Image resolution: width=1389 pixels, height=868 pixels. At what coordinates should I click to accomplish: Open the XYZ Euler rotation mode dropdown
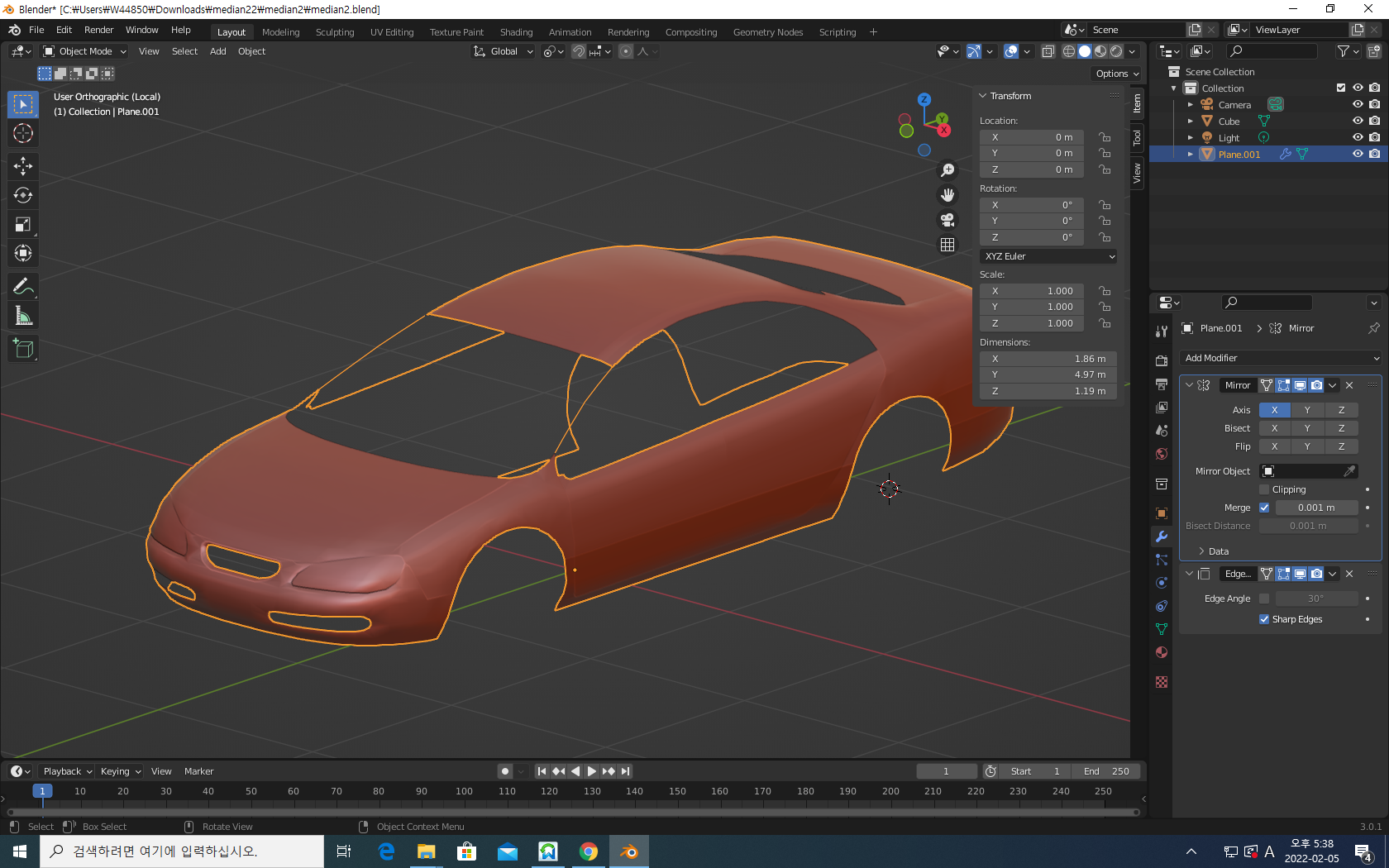[1048, 256]
